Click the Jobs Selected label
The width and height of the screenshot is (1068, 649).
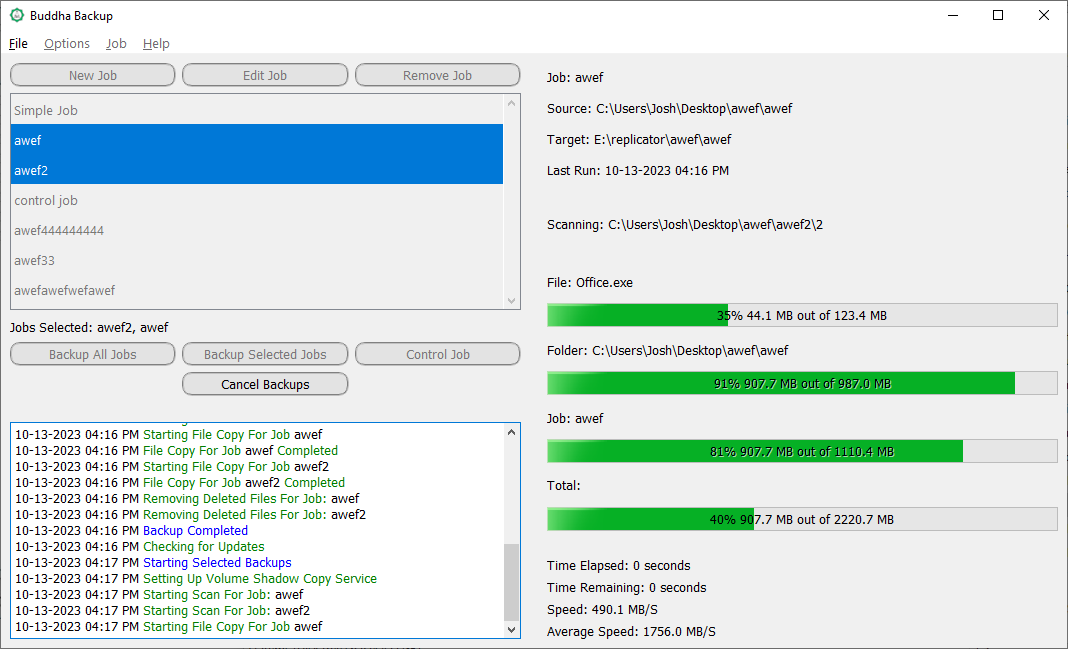click(89, 328)
